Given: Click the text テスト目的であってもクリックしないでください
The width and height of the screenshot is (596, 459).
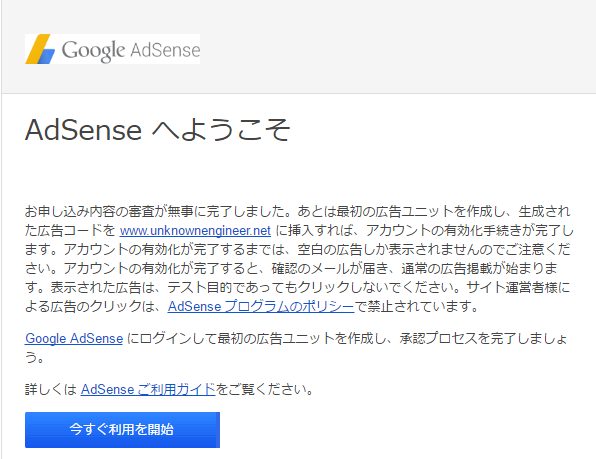Looking at the screenshot, I should click(x=313, y=287).
